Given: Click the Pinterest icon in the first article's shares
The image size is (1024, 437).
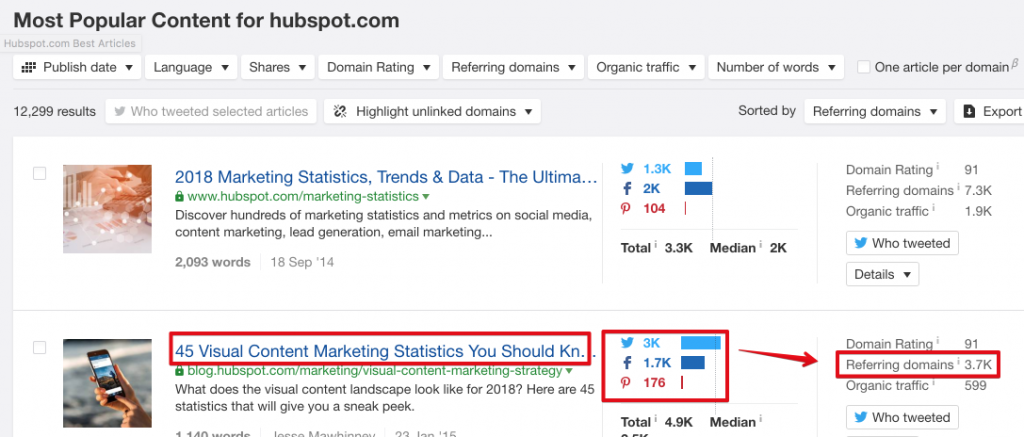Looking at the screenshot, I should click(x=627, y=208).
